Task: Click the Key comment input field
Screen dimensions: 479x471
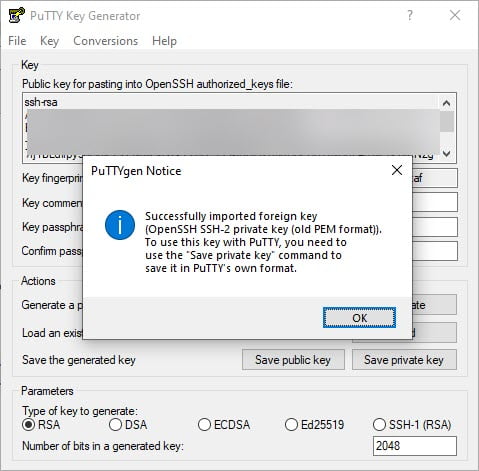Action: coord(435,202)
